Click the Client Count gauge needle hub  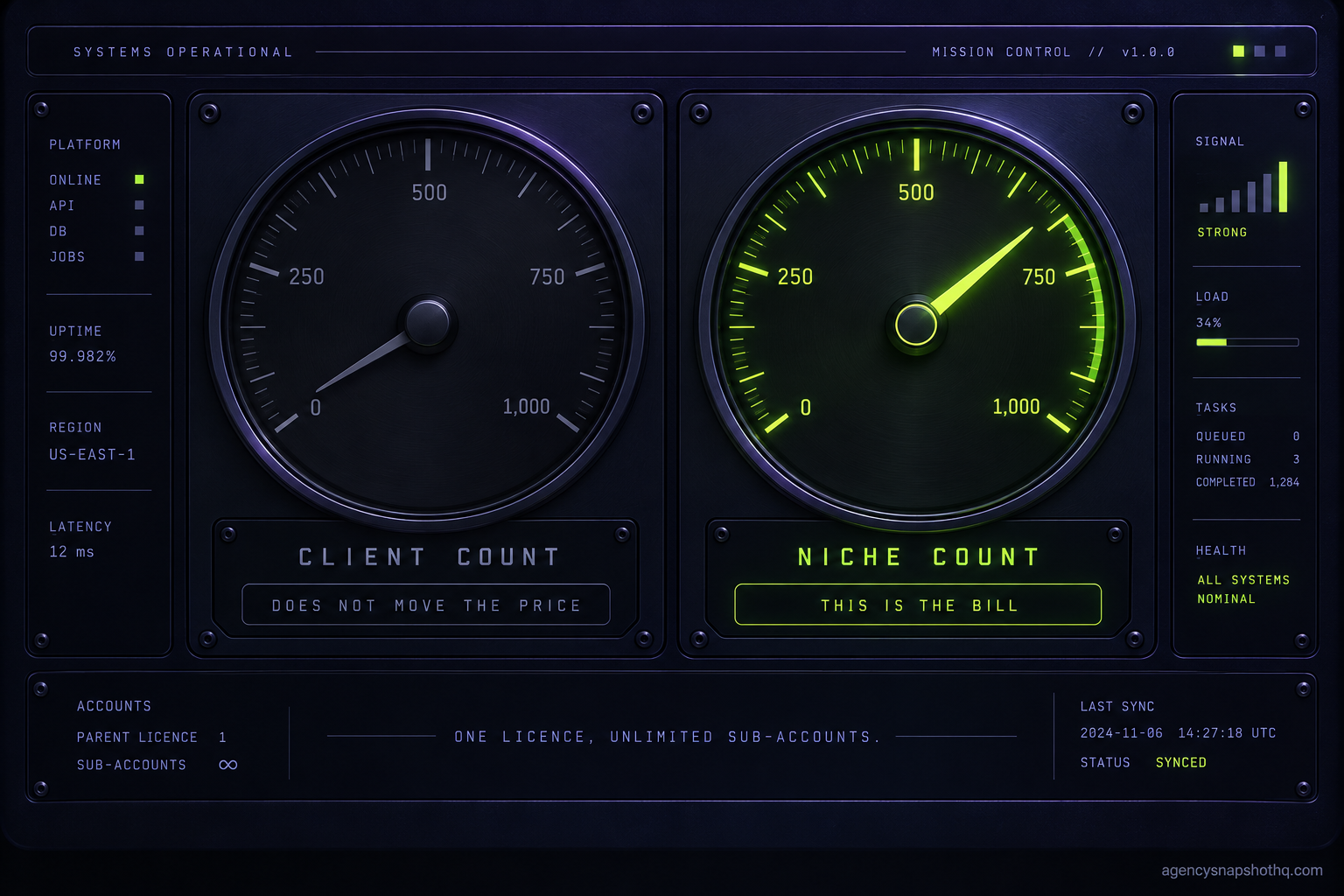[428, 323]
